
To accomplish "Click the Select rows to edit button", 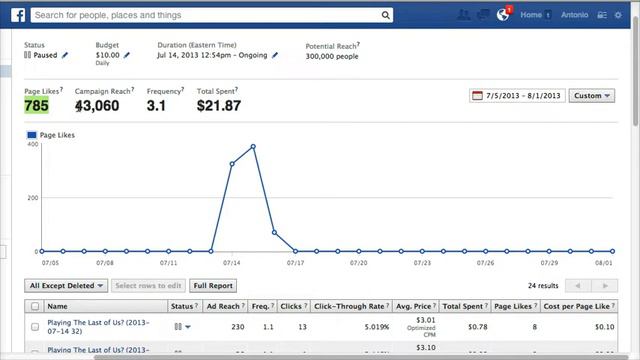I will click(148, 286).
